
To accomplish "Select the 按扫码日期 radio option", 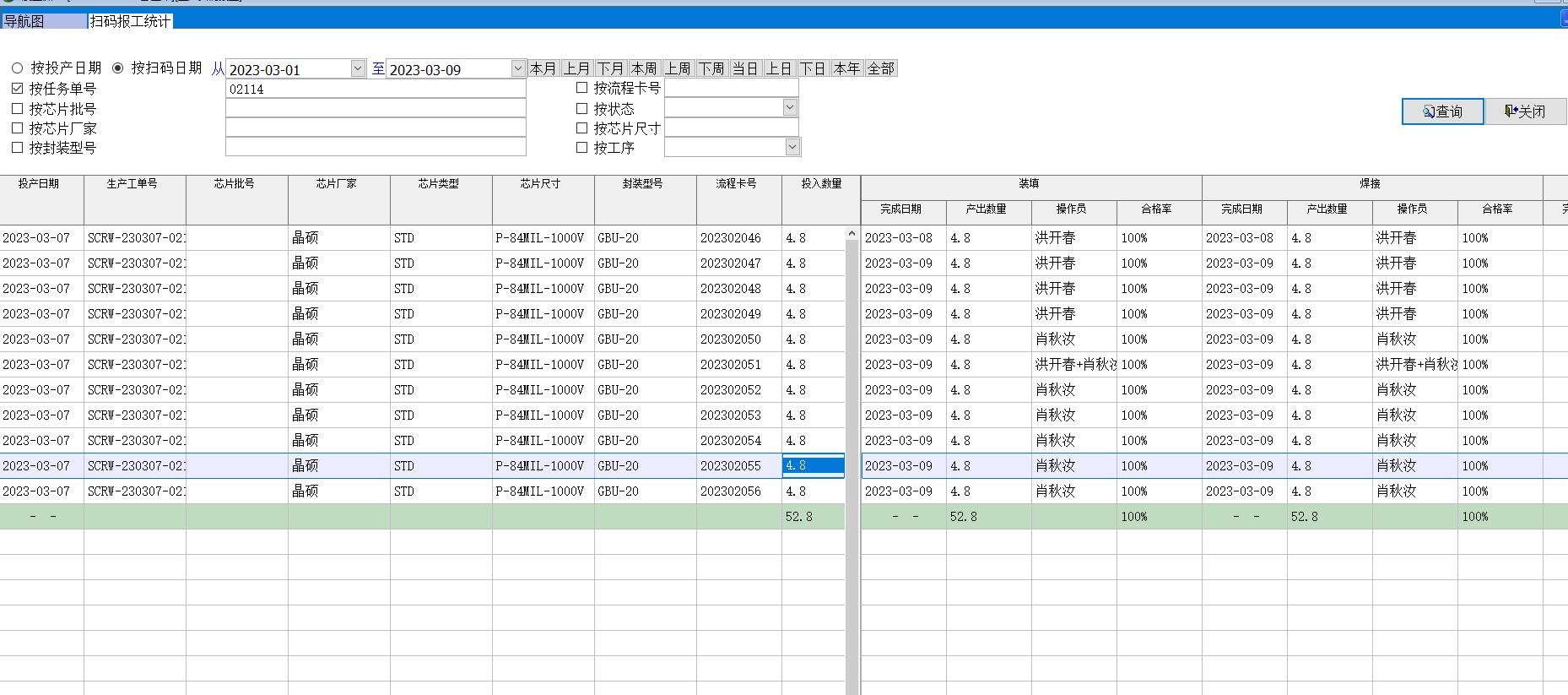I will tap(118, 68).
